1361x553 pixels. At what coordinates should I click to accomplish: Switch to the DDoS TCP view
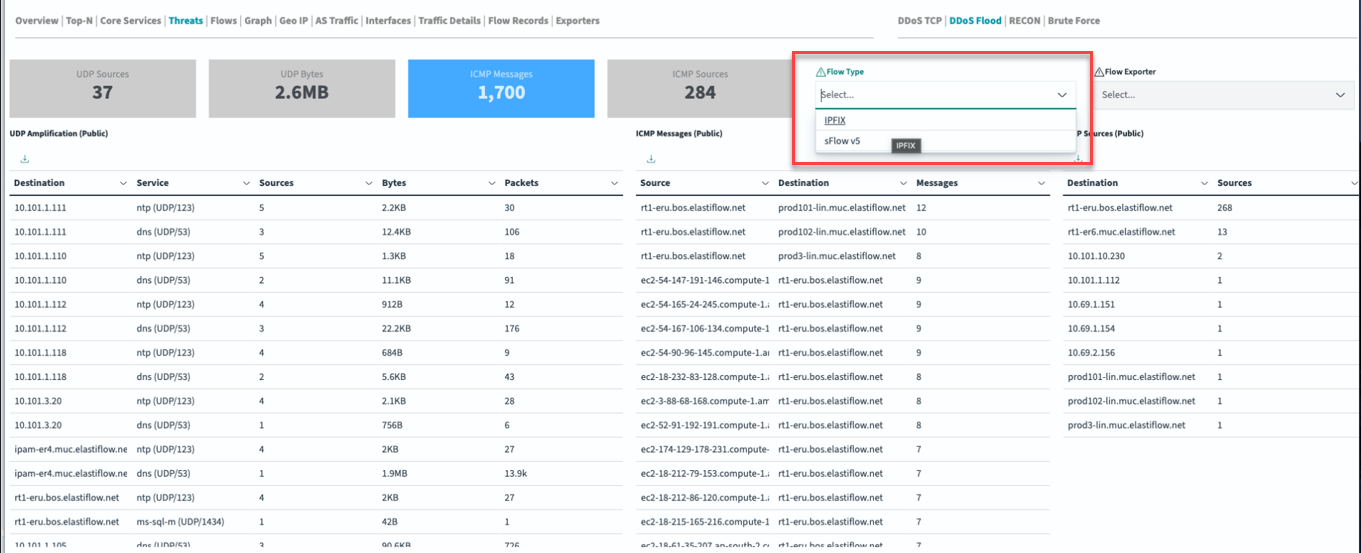[920, 20]
